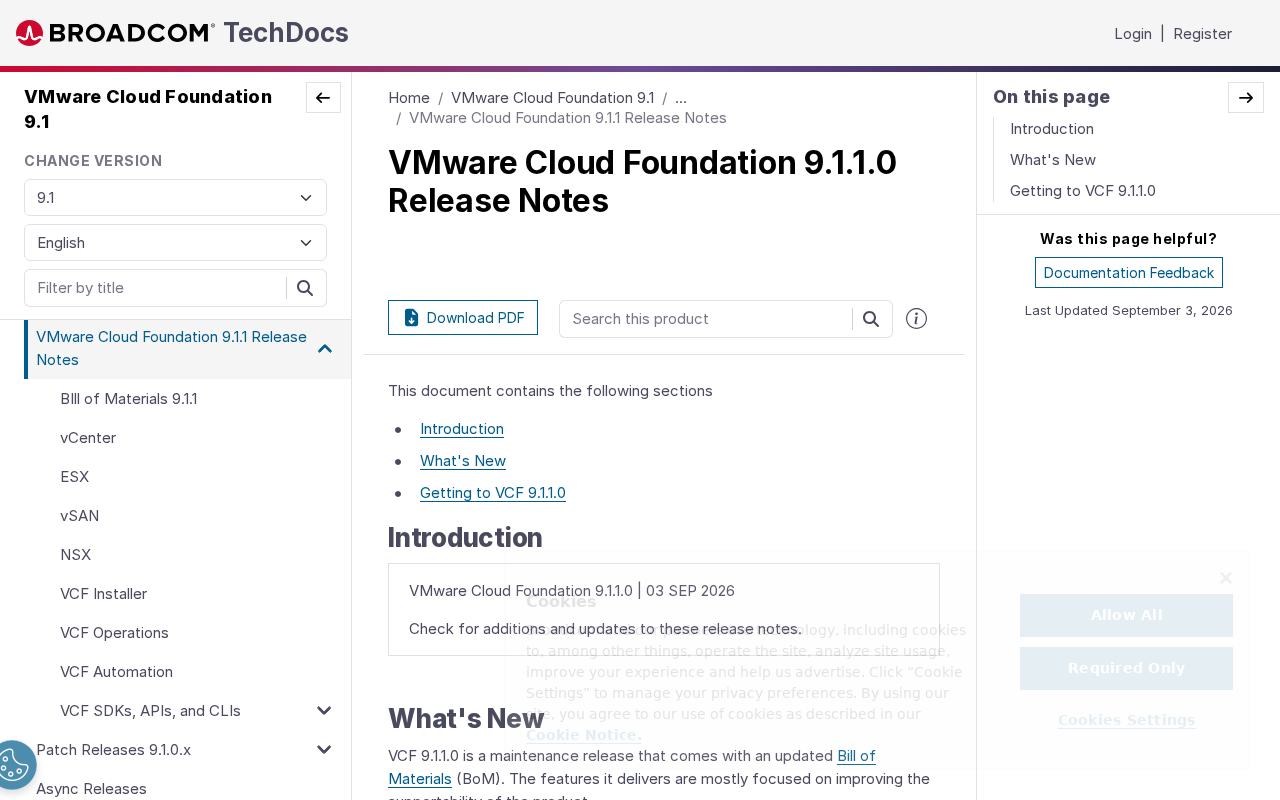Collapse the VCF 9.1.1 Release Notes chevron
The width and height of the screenshot is (1280, 800).
pos(325,348)
